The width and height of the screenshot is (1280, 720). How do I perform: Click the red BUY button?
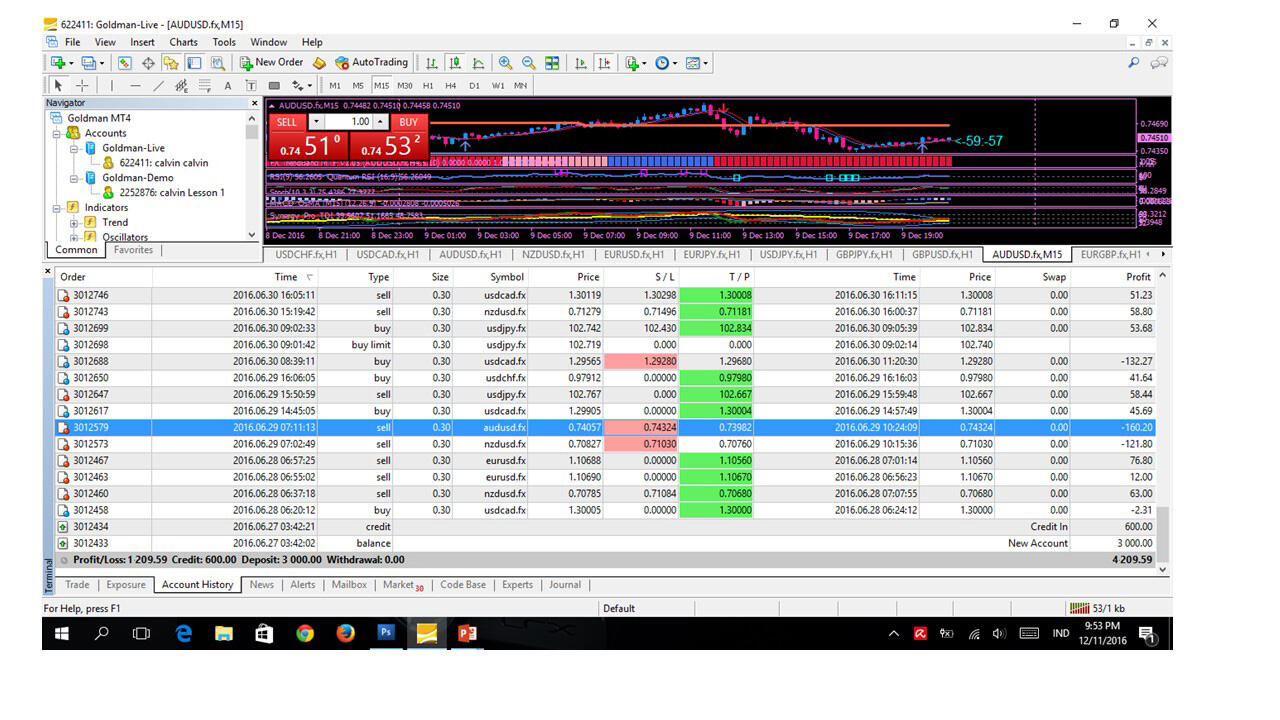408,122
